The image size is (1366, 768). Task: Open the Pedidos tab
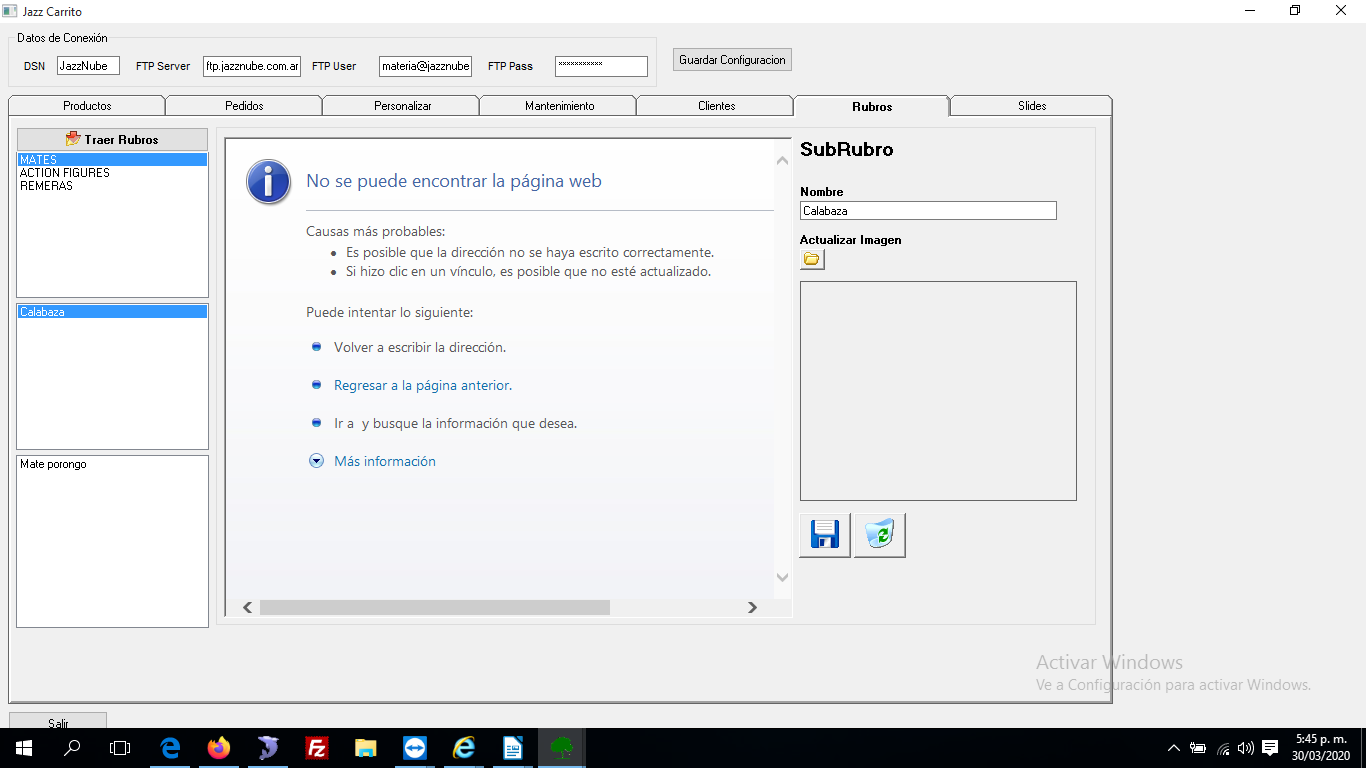click(244, 106)
